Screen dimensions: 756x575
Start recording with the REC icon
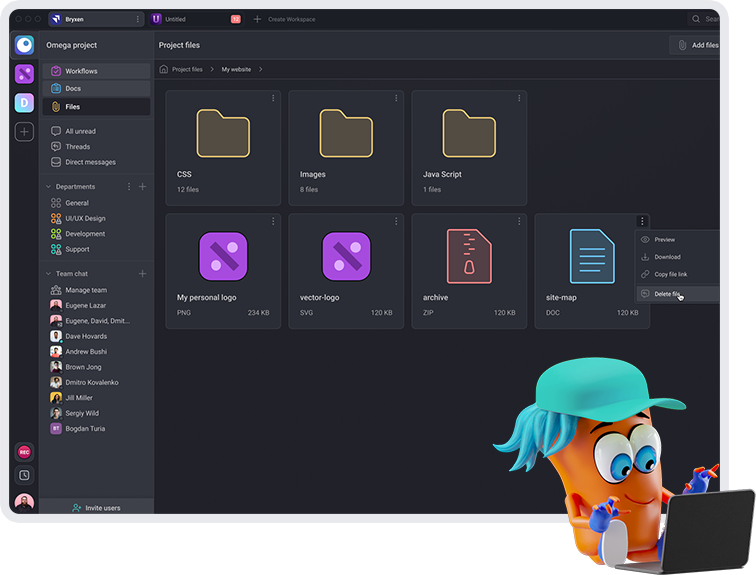(24, 452)
